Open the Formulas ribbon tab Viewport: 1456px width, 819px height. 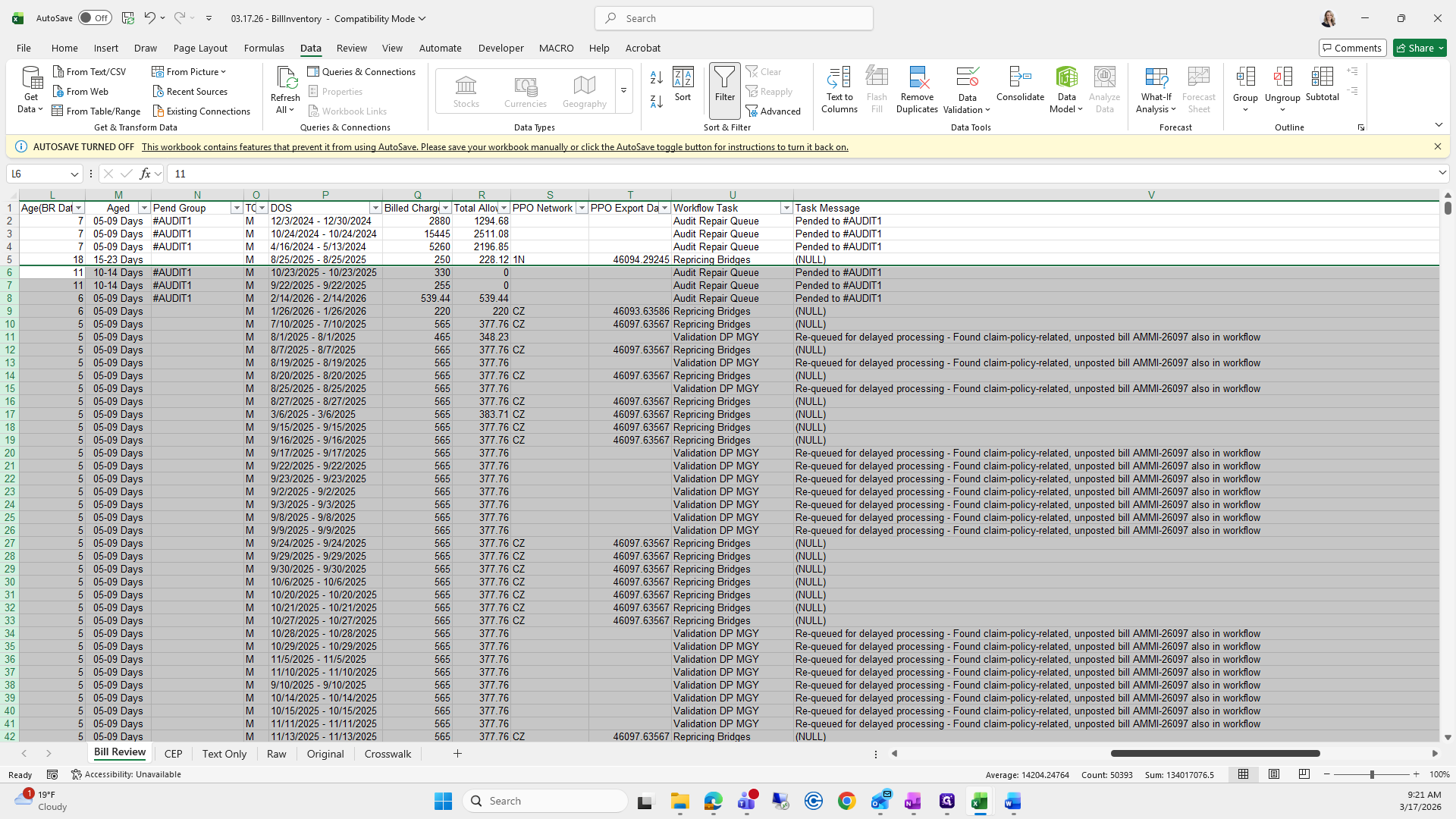click(264, 48)
